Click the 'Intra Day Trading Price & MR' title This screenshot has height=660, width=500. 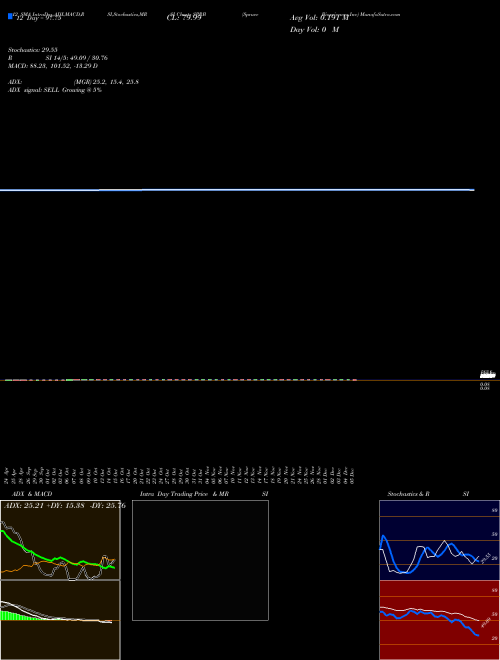[184, 494]
